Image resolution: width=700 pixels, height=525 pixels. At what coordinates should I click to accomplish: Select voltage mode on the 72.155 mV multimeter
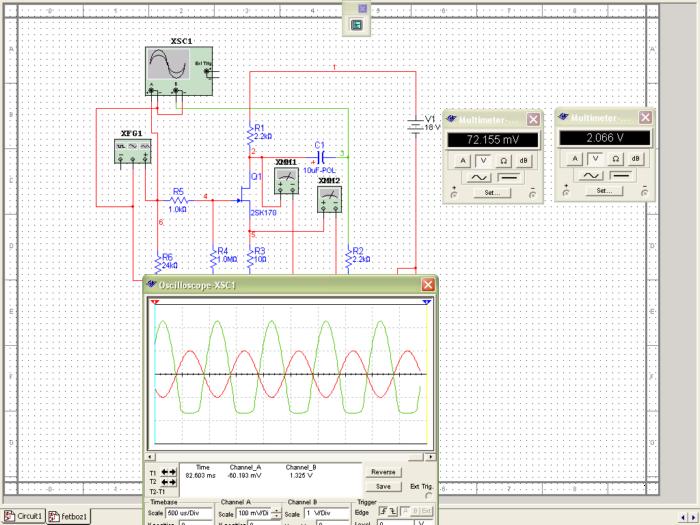click(483, 161)
